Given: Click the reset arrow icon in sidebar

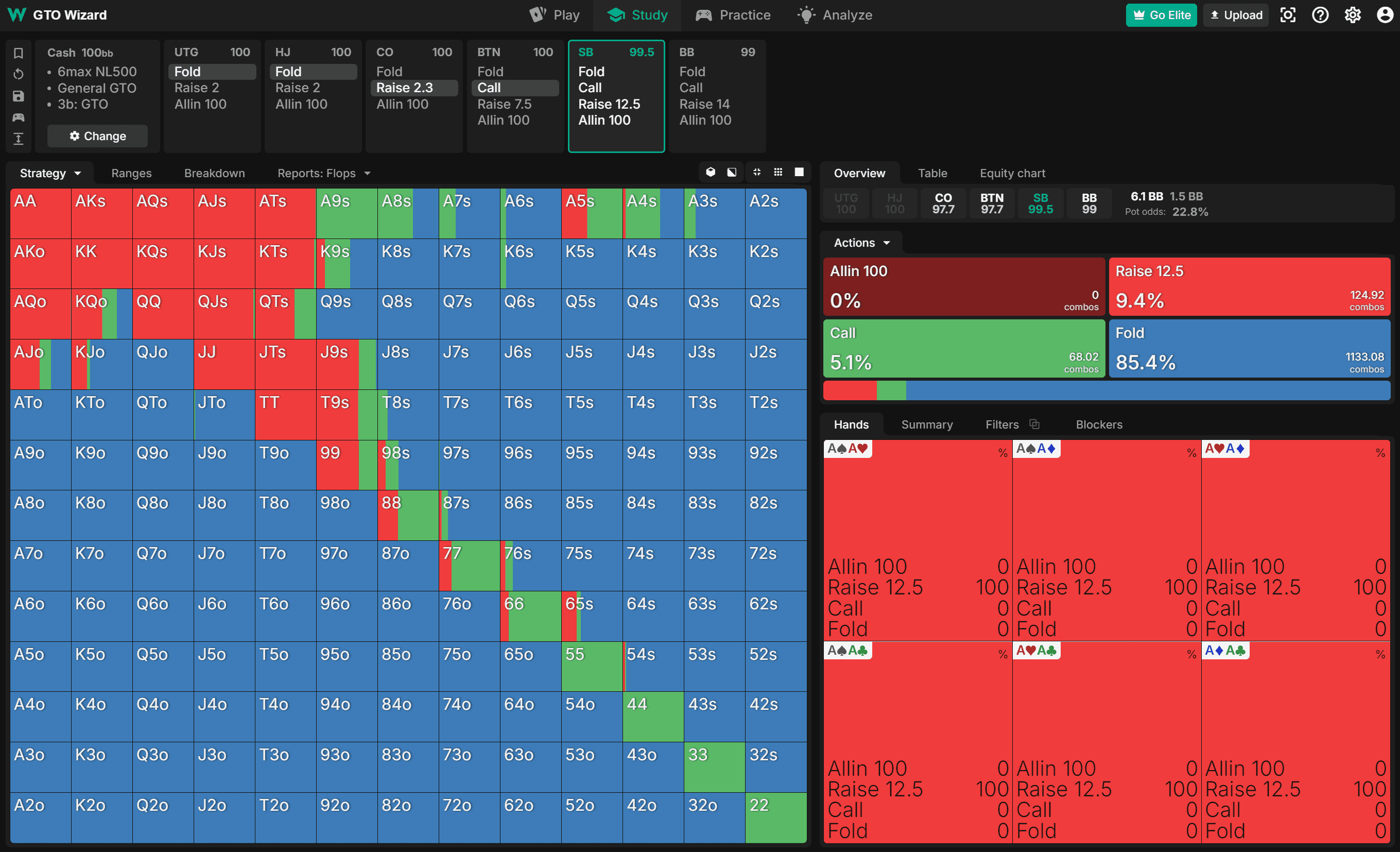Looking at the screenshot, I should [x=18, y=74].
